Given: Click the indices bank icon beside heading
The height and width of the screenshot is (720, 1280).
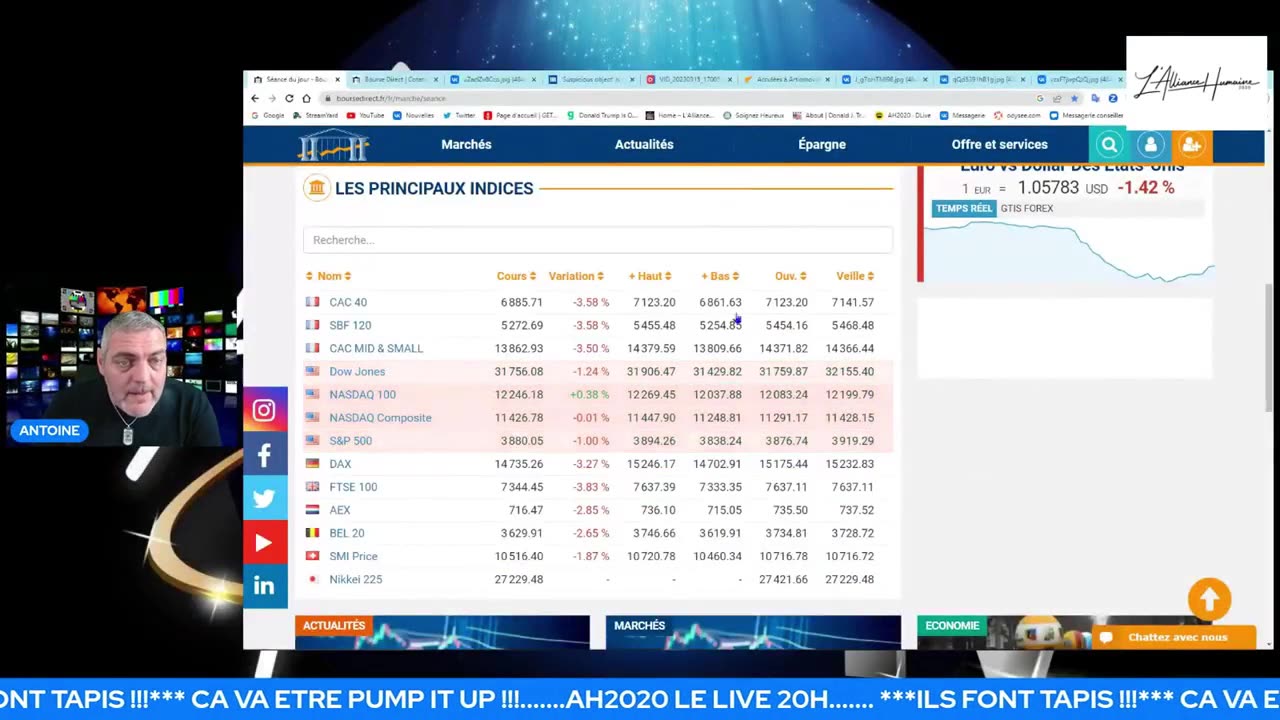Looking at the screenshot, I should [x=317, y=188].
